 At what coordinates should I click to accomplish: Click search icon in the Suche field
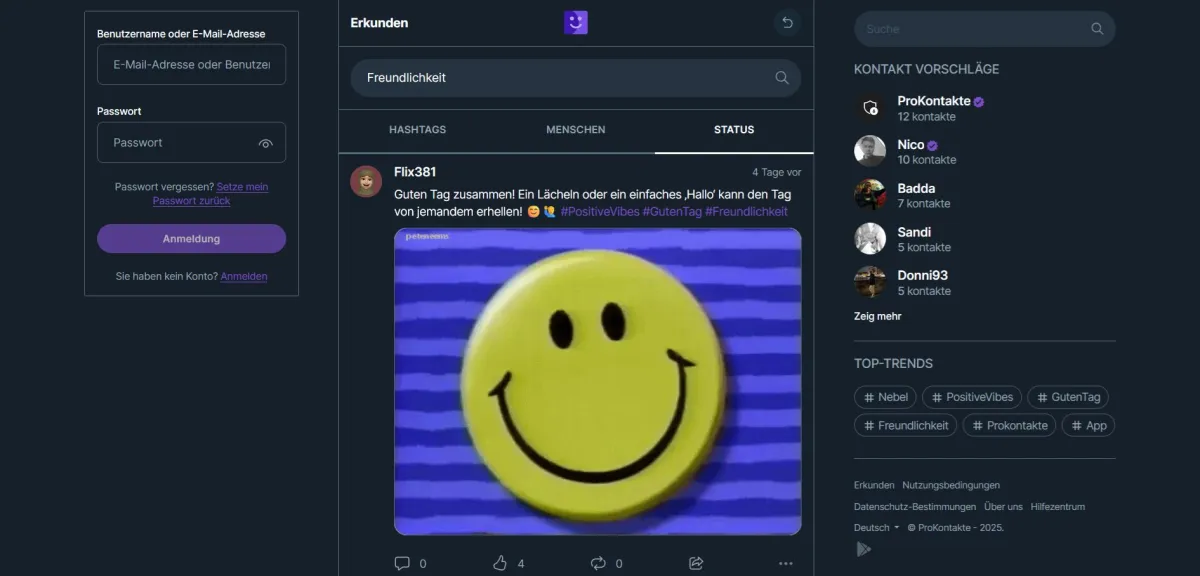click(1097, 29)
